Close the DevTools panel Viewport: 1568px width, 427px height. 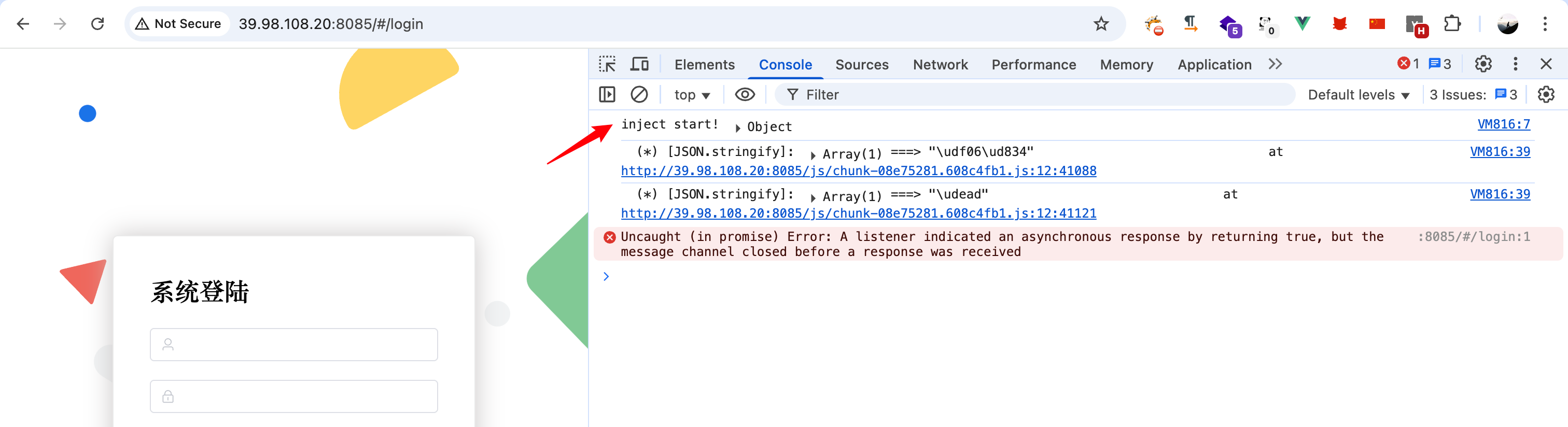[1546, 63]
